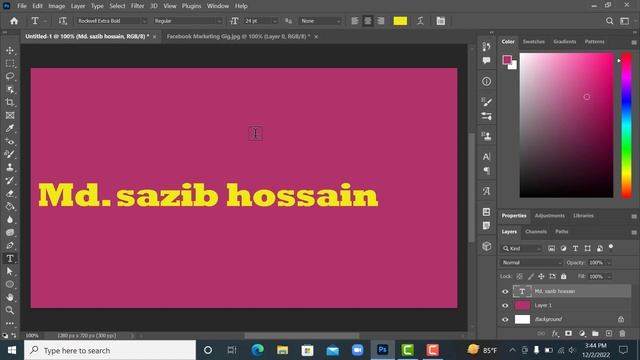Open the blend mode Normal dropdown
640x360 pixels.
[531, 262]
